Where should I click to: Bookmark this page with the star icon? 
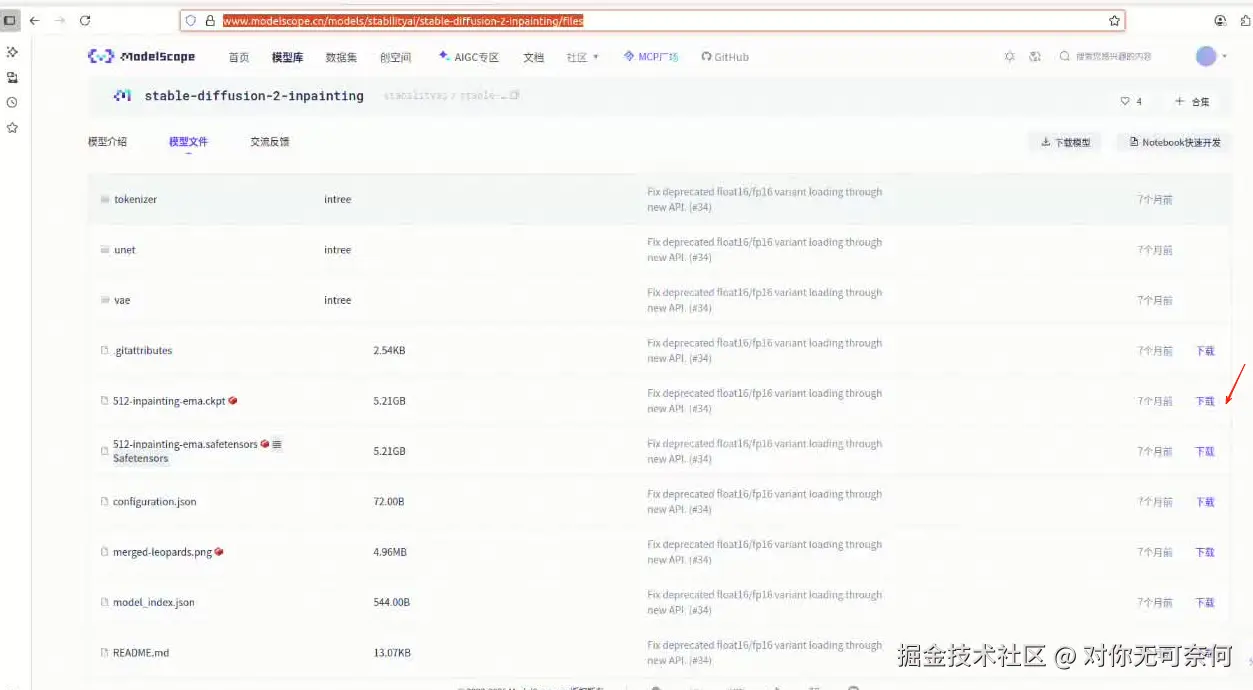pos(1114,20)
